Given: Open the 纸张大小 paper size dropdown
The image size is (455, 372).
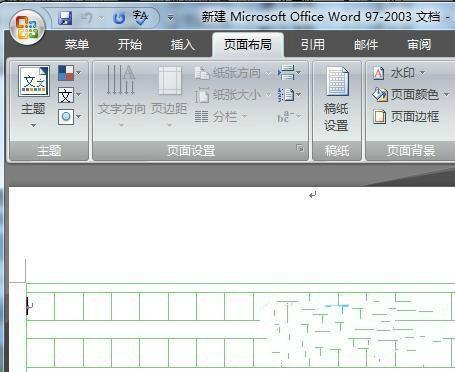Looking at the screenshot, I should [233, 95].
